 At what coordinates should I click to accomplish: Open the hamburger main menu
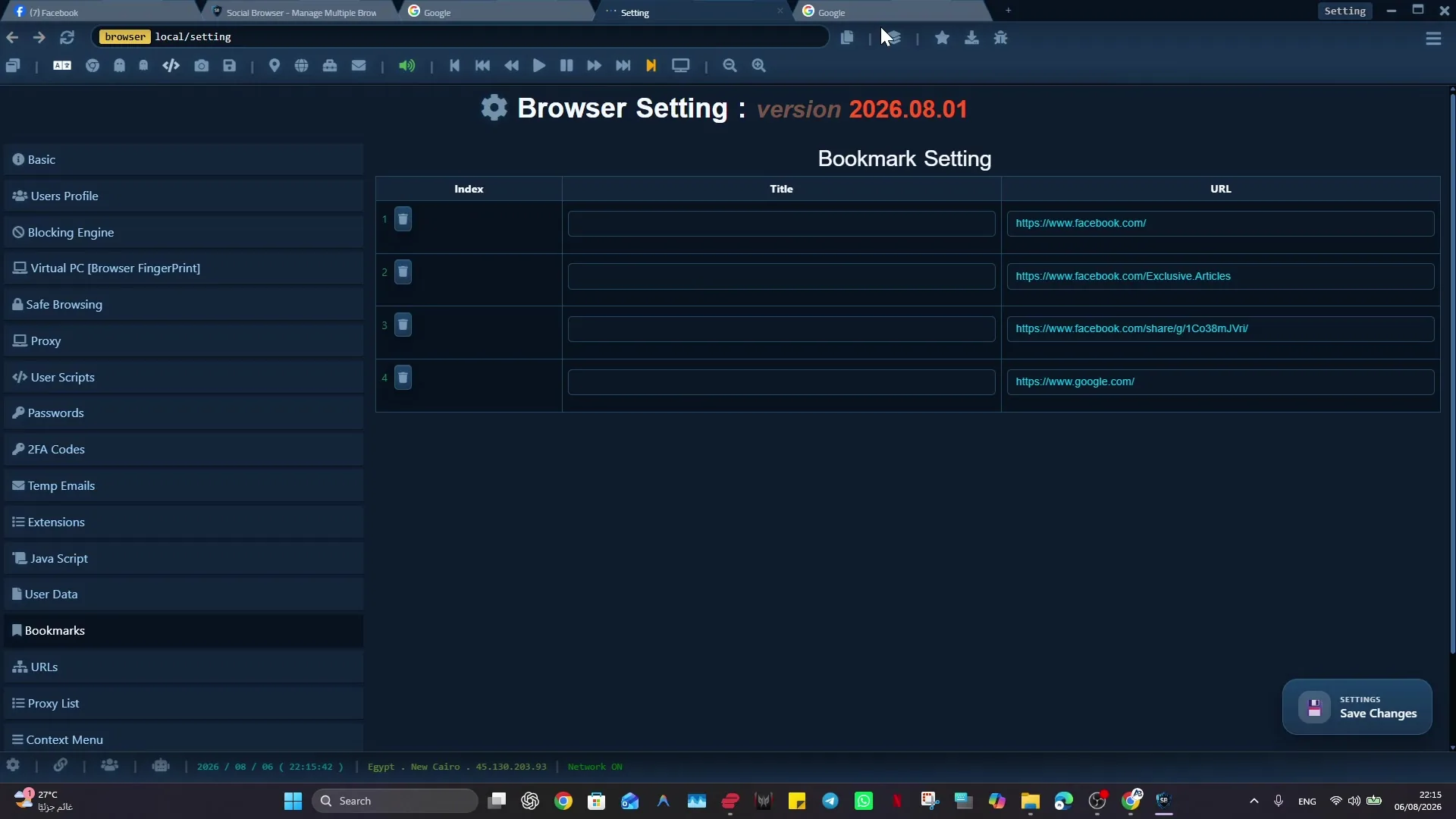point(1433,39)
